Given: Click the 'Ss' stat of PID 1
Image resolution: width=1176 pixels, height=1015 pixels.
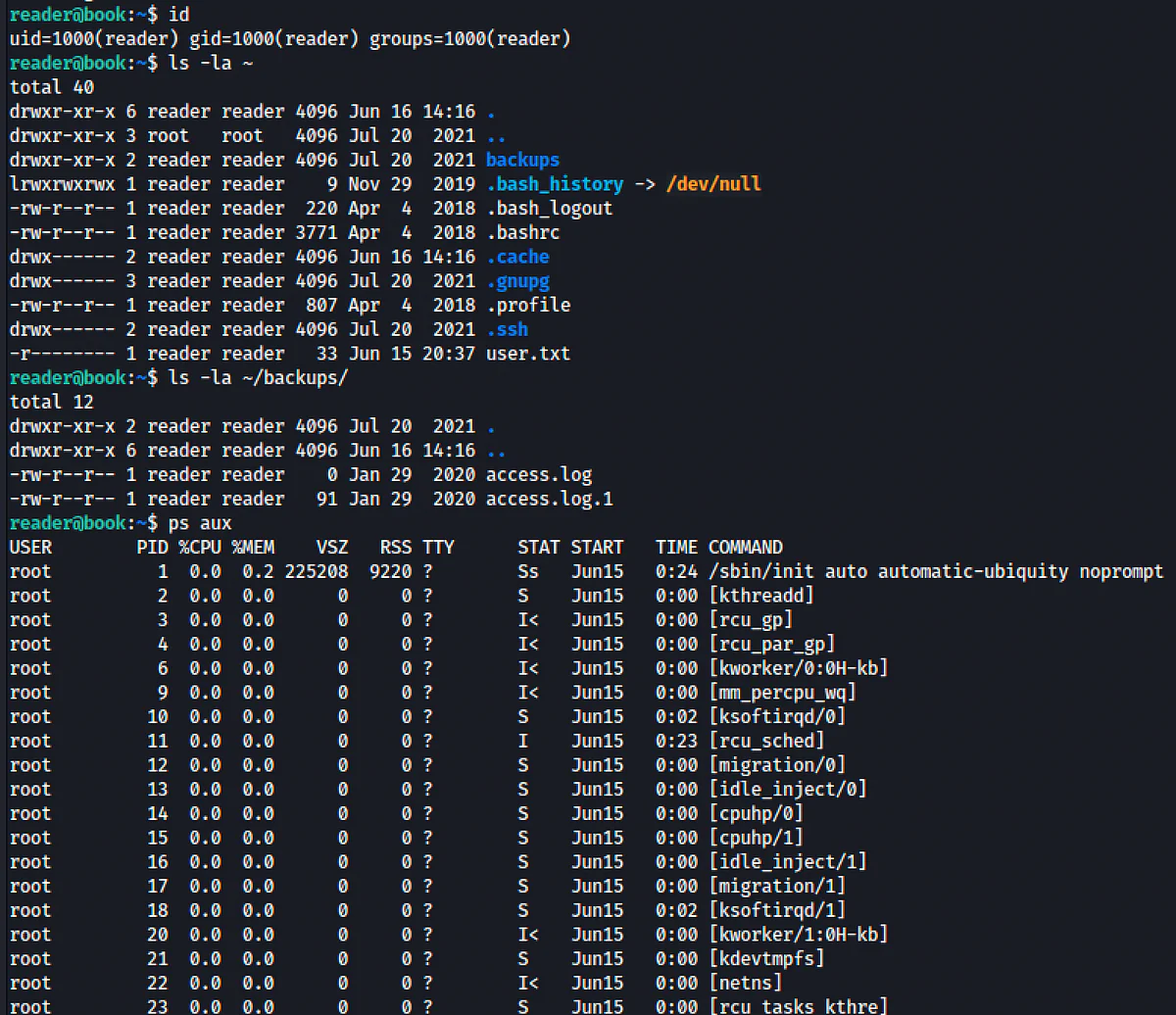Looking at the screenshot, I should click(528, 571).
